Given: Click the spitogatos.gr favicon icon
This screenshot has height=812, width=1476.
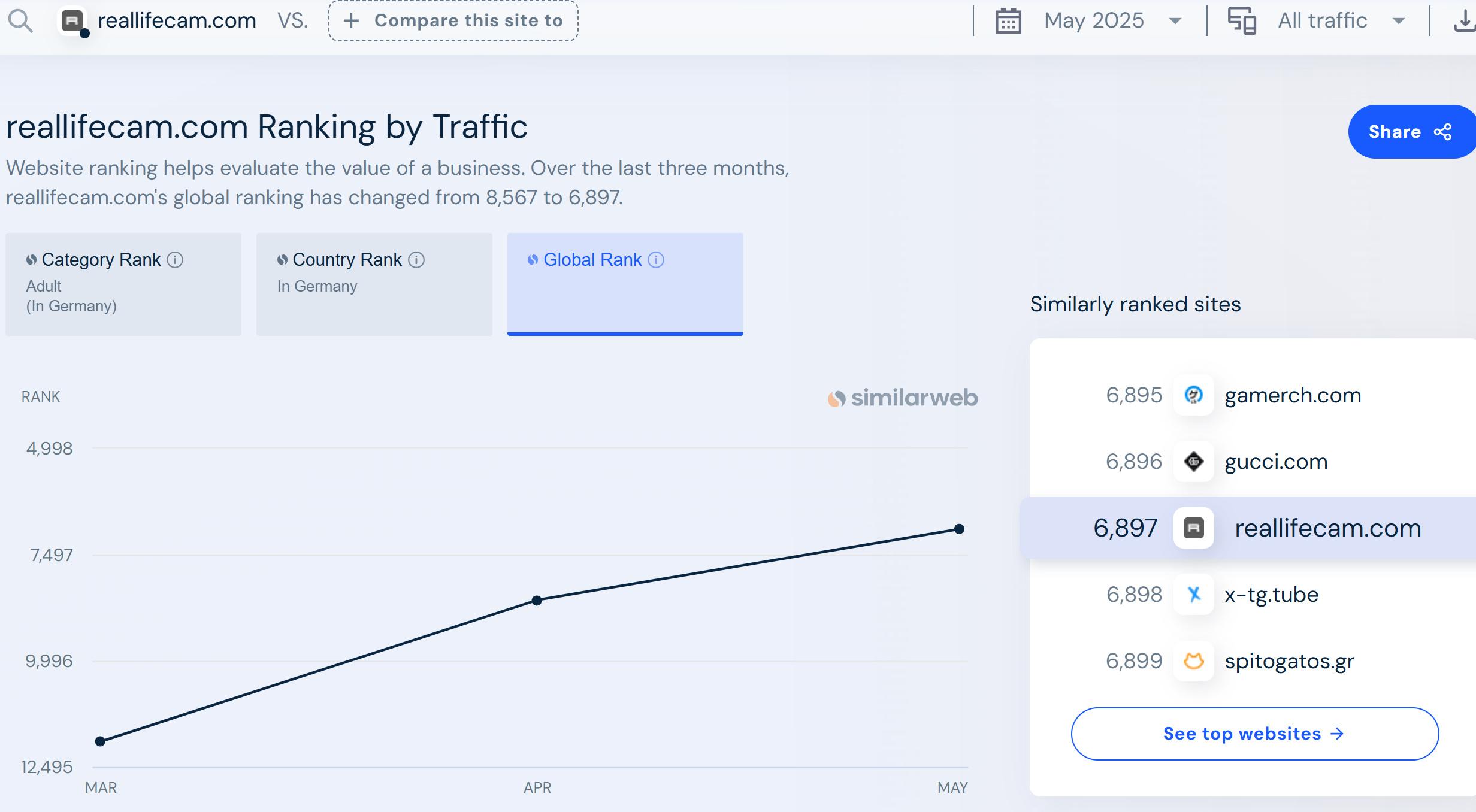Looking at the screenshot, I should click(x=1193, y=661).
